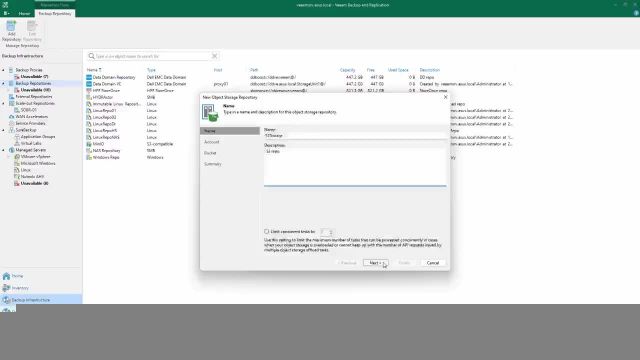This screenshot has height=360, width=640.
Task: Click the Linux managed servers icon
Action: click(17, 170)
